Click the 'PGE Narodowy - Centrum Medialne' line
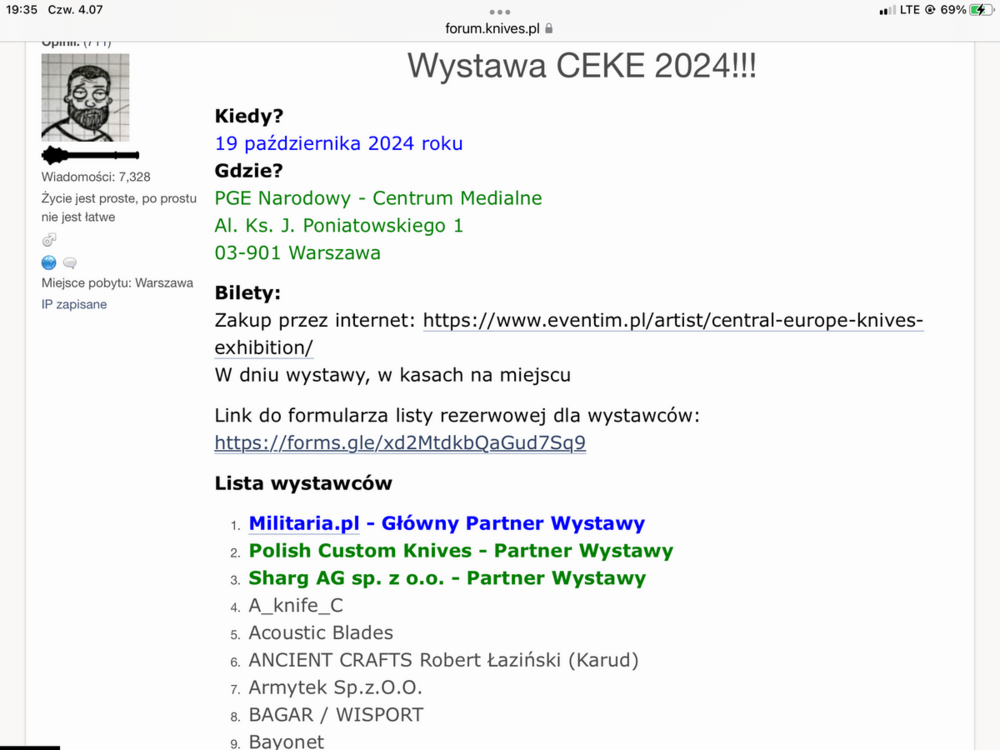Viewport: 1000px width, 750px height. [x=378, y=198]
